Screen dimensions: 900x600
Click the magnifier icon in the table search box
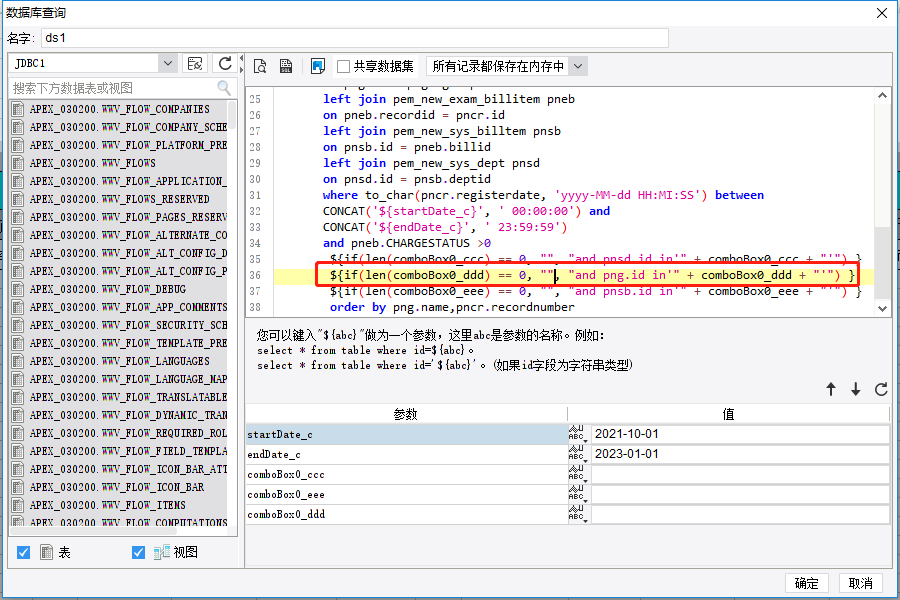coord(224,88)
